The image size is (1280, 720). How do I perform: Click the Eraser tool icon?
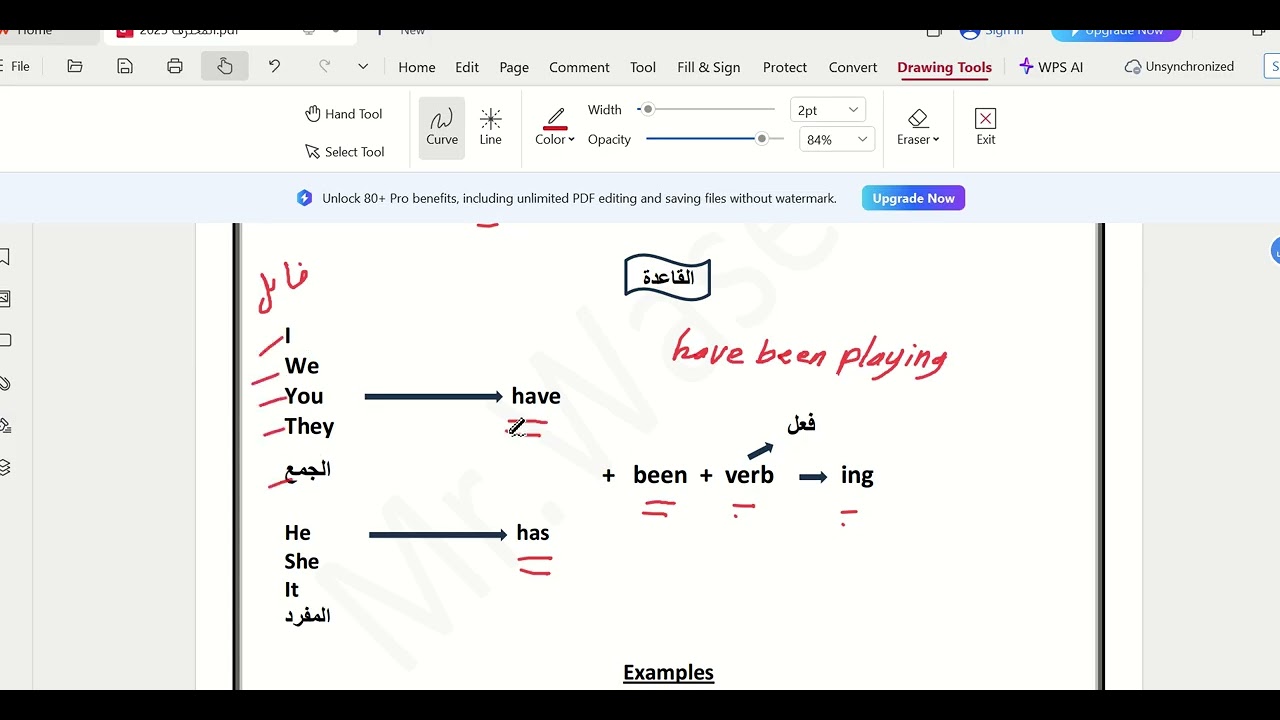click(918, 118)
